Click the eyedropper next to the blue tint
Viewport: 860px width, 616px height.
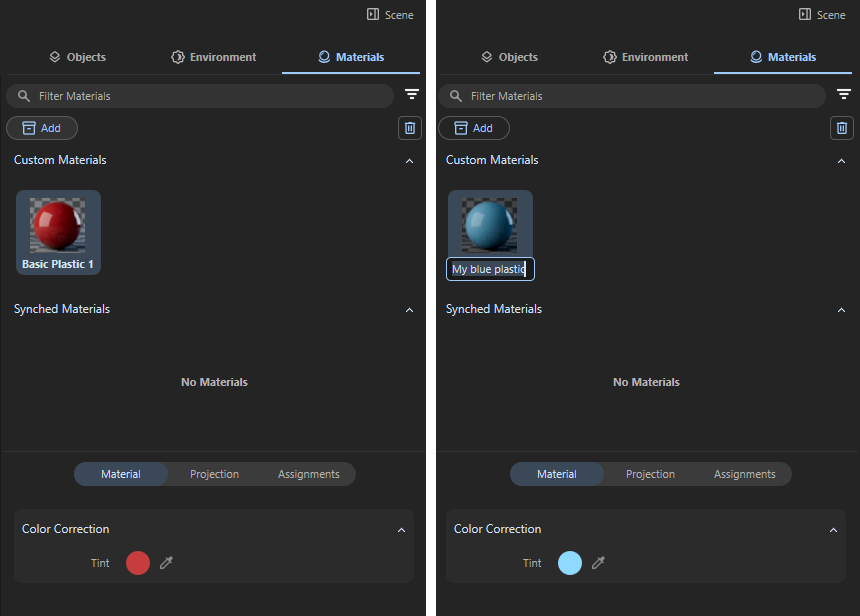pyautogui.click(x=597, y=563)
